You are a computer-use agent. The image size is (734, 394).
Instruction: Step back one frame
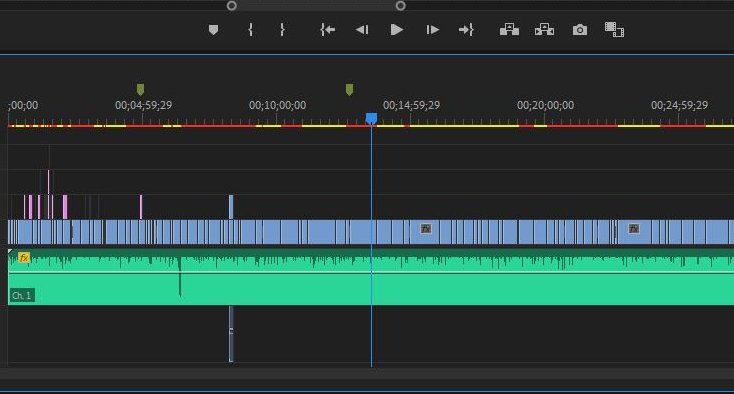tap(362, 30)
